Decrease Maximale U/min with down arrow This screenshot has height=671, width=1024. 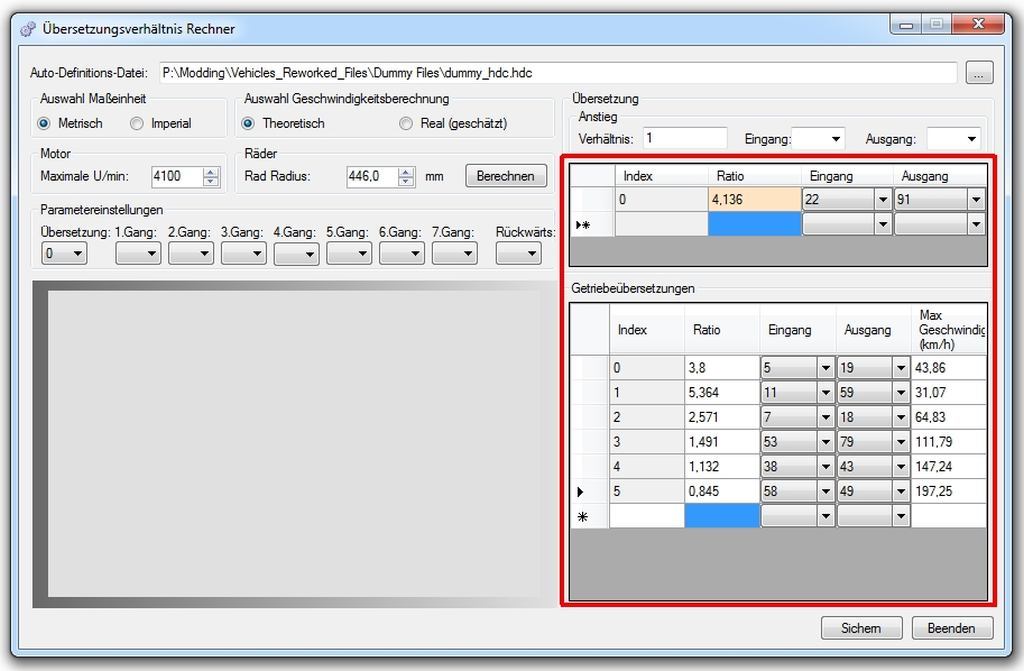coord(210,182)
